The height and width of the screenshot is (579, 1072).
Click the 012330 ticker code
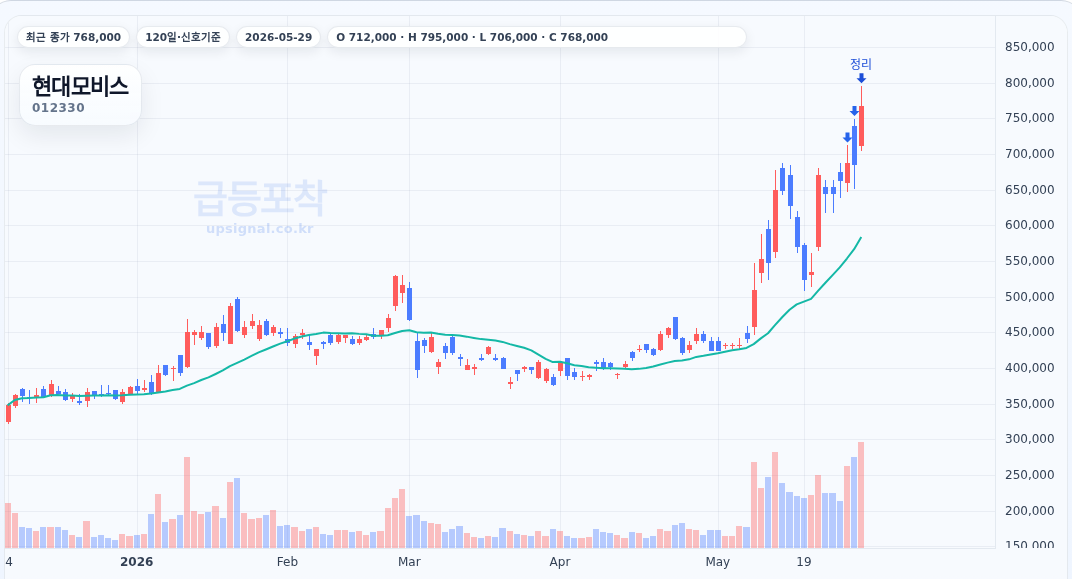[58, 108]
